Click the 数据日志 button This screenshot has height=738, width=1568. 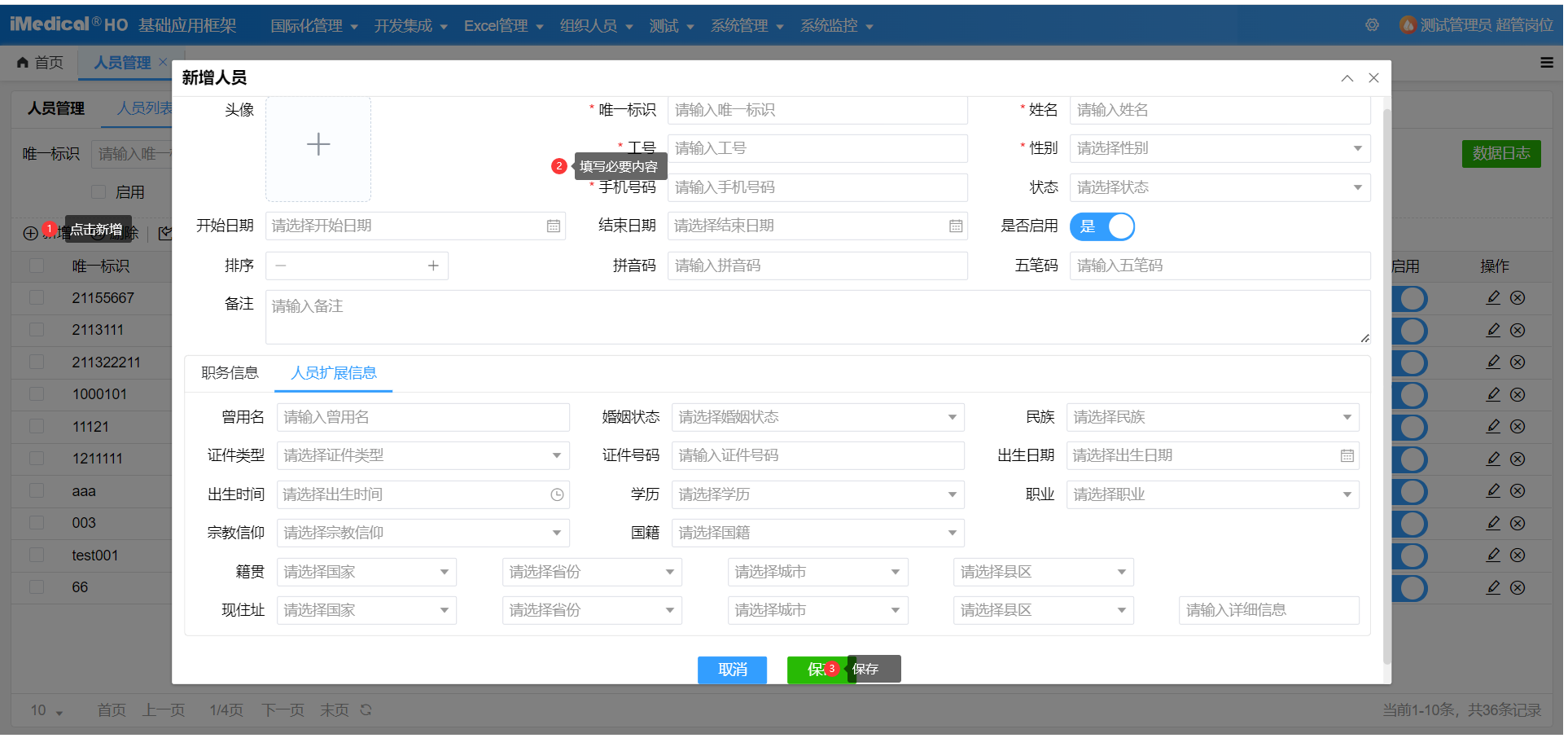[1500, 153]
